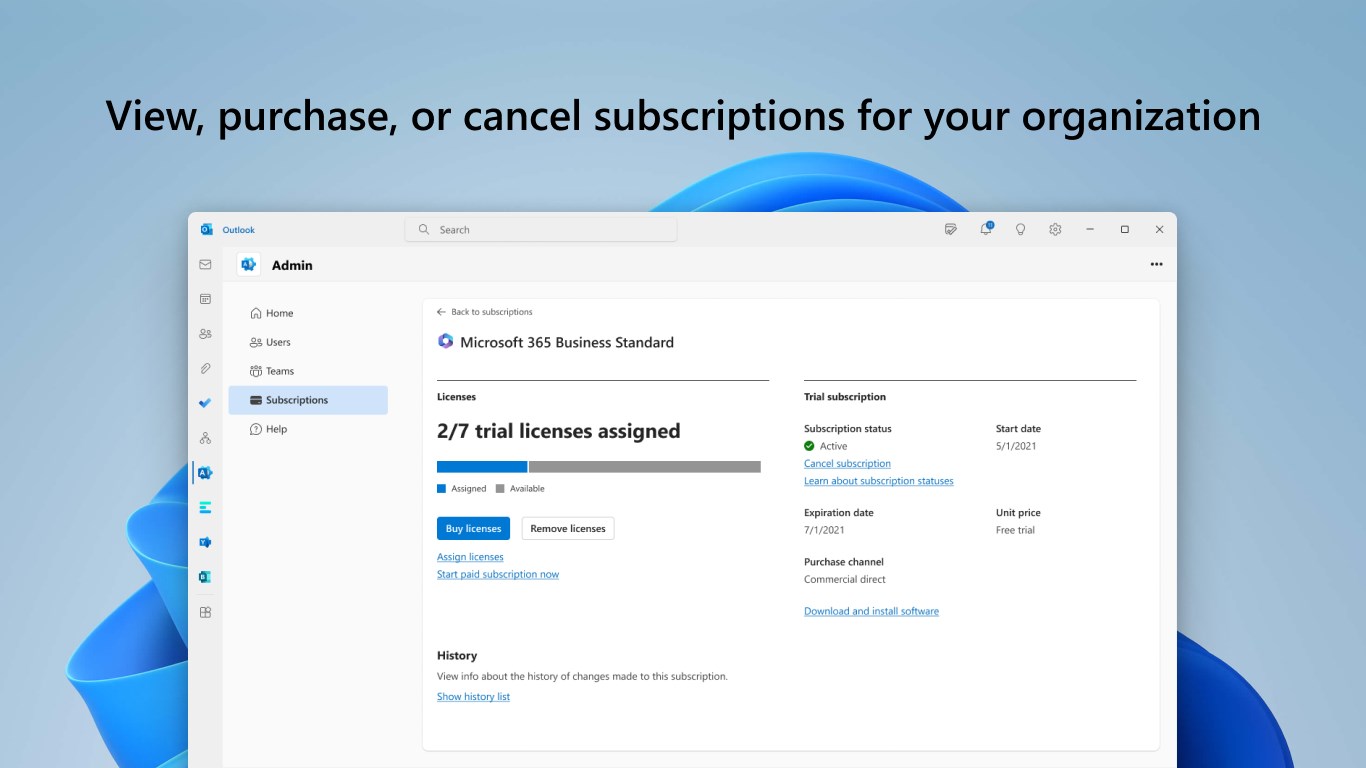
Task: Click the Outlook logo in title bar
Action: tap(207, 229)
